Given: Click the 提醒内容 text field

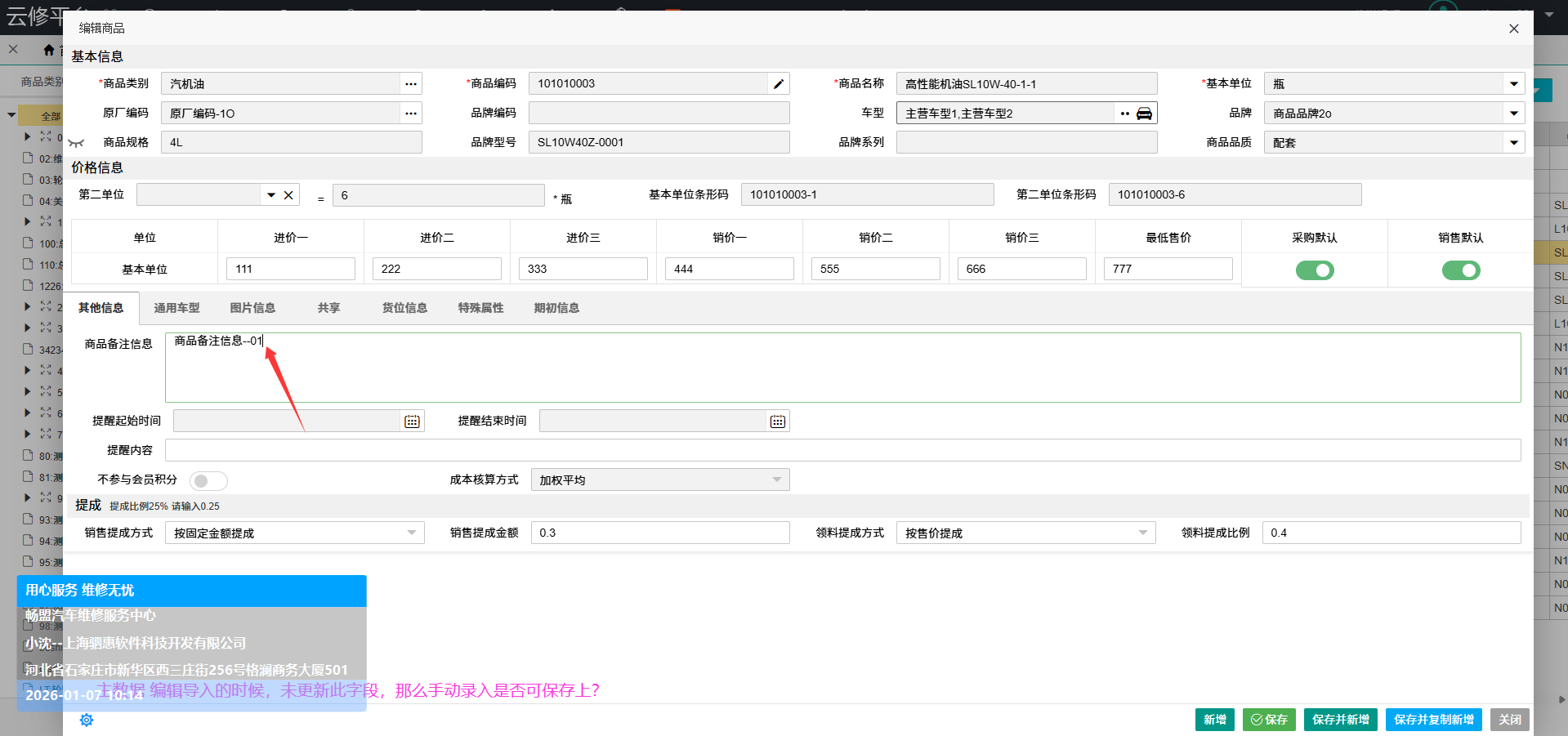Looking at the screenshot, I should pos(842,450).
